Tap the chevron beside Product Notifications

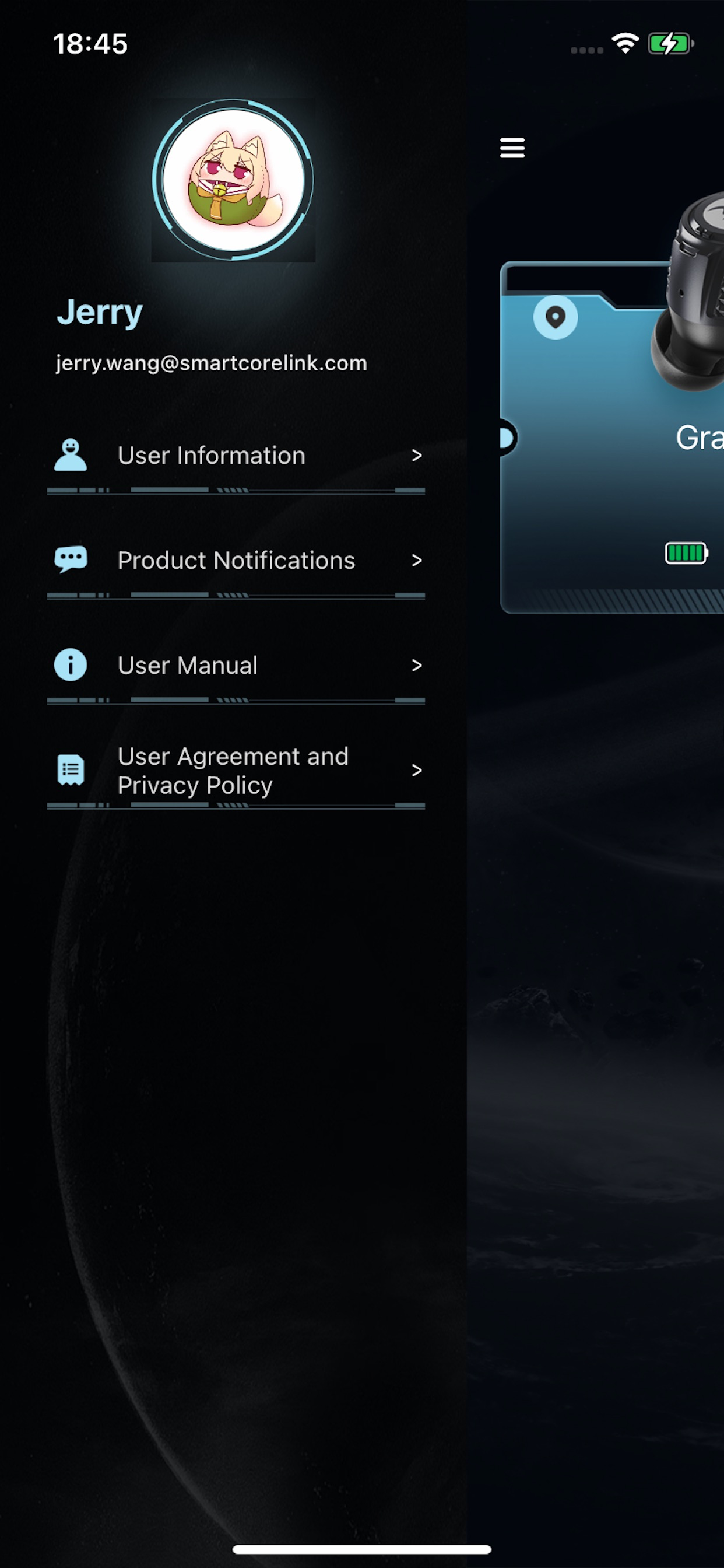[x=417, y=561]
